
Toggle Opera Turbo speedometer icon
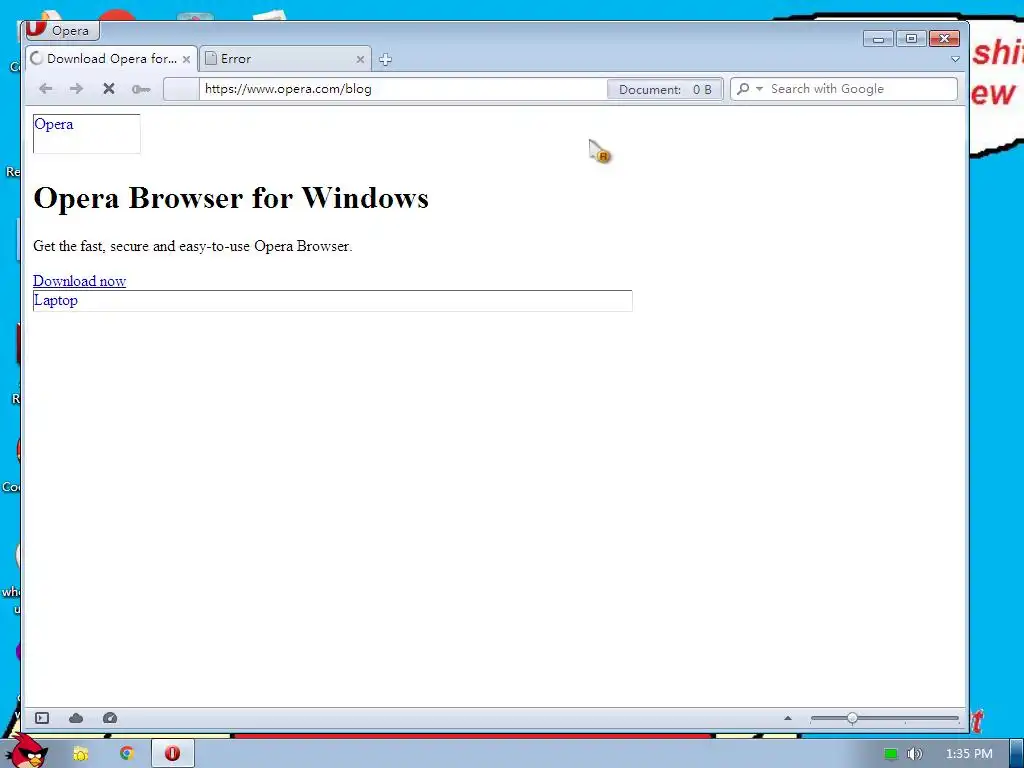(x=110, y=718)
